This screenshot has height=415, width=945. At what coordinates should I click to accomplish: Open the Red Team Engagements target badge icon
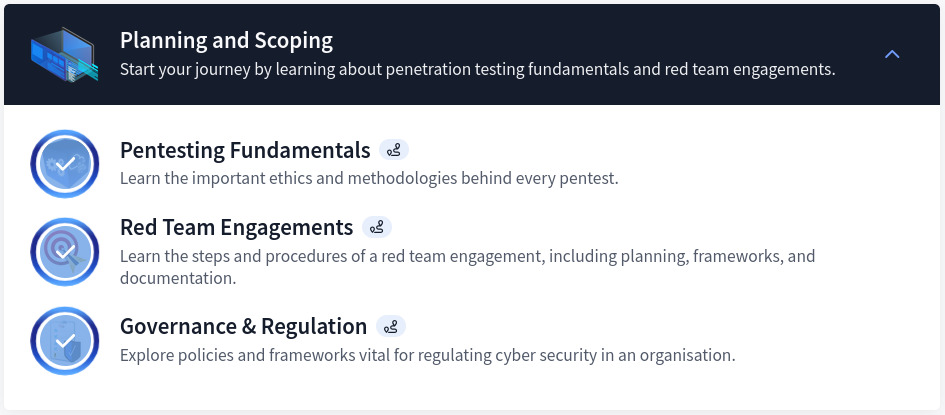65,252
